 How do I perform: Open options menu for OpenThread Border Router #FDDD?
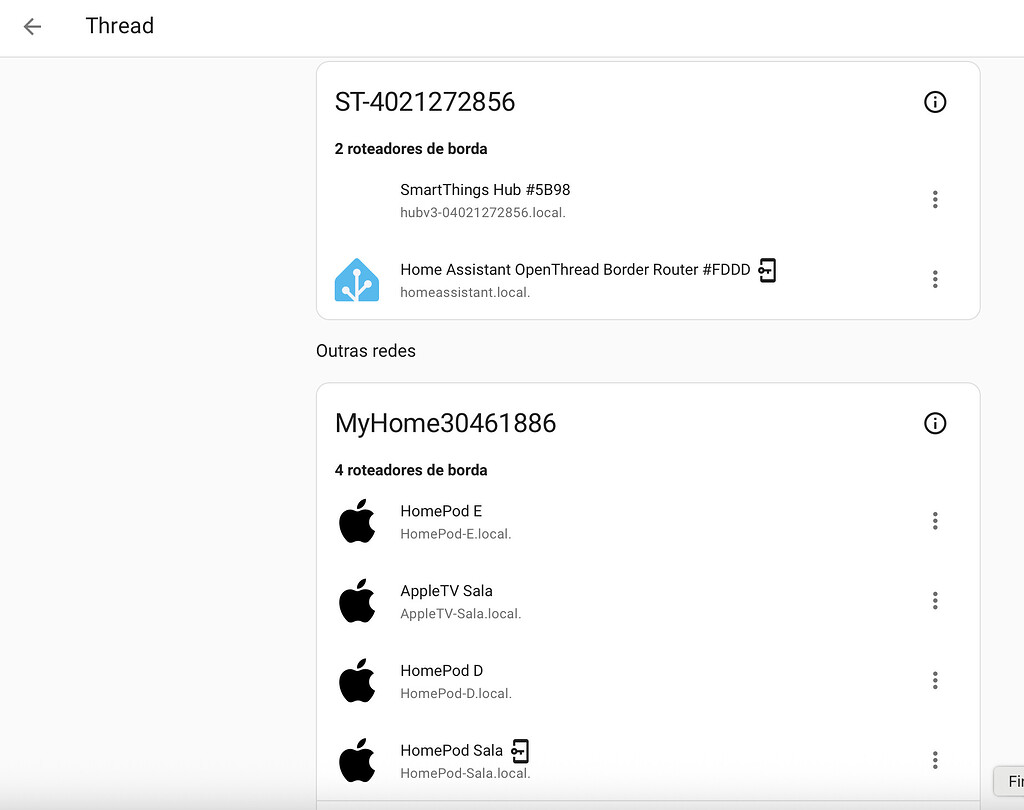pyautogui.click(x=935, y=280)
